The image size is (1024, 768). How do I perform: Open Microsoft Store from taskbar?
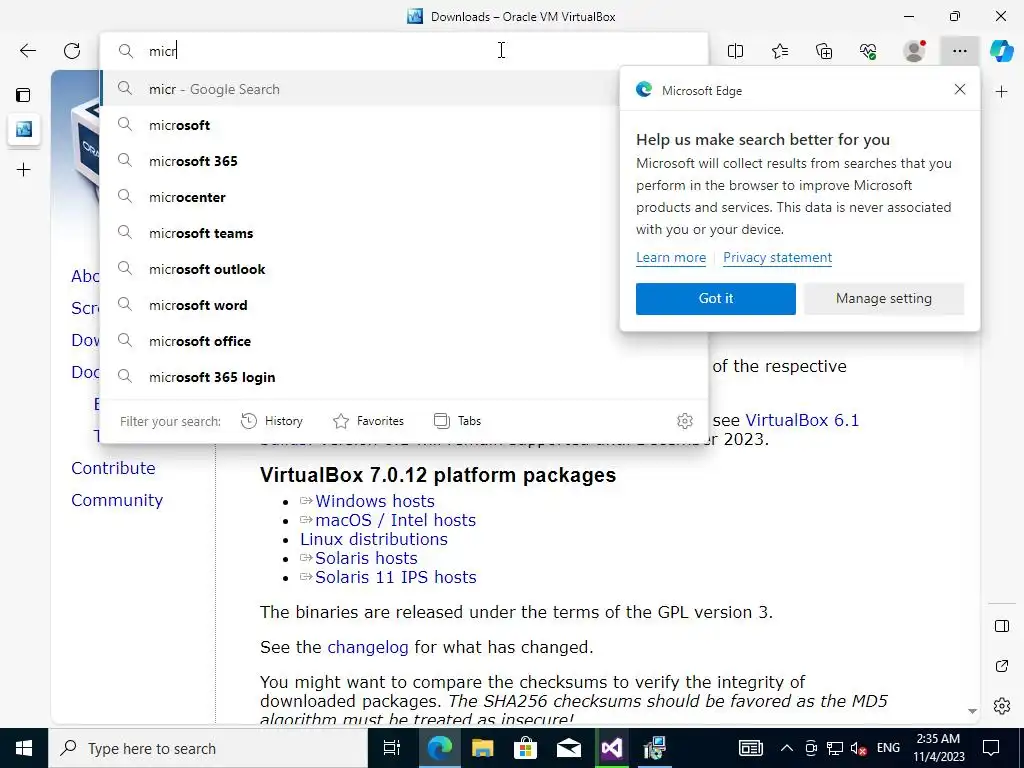[525, 748]
